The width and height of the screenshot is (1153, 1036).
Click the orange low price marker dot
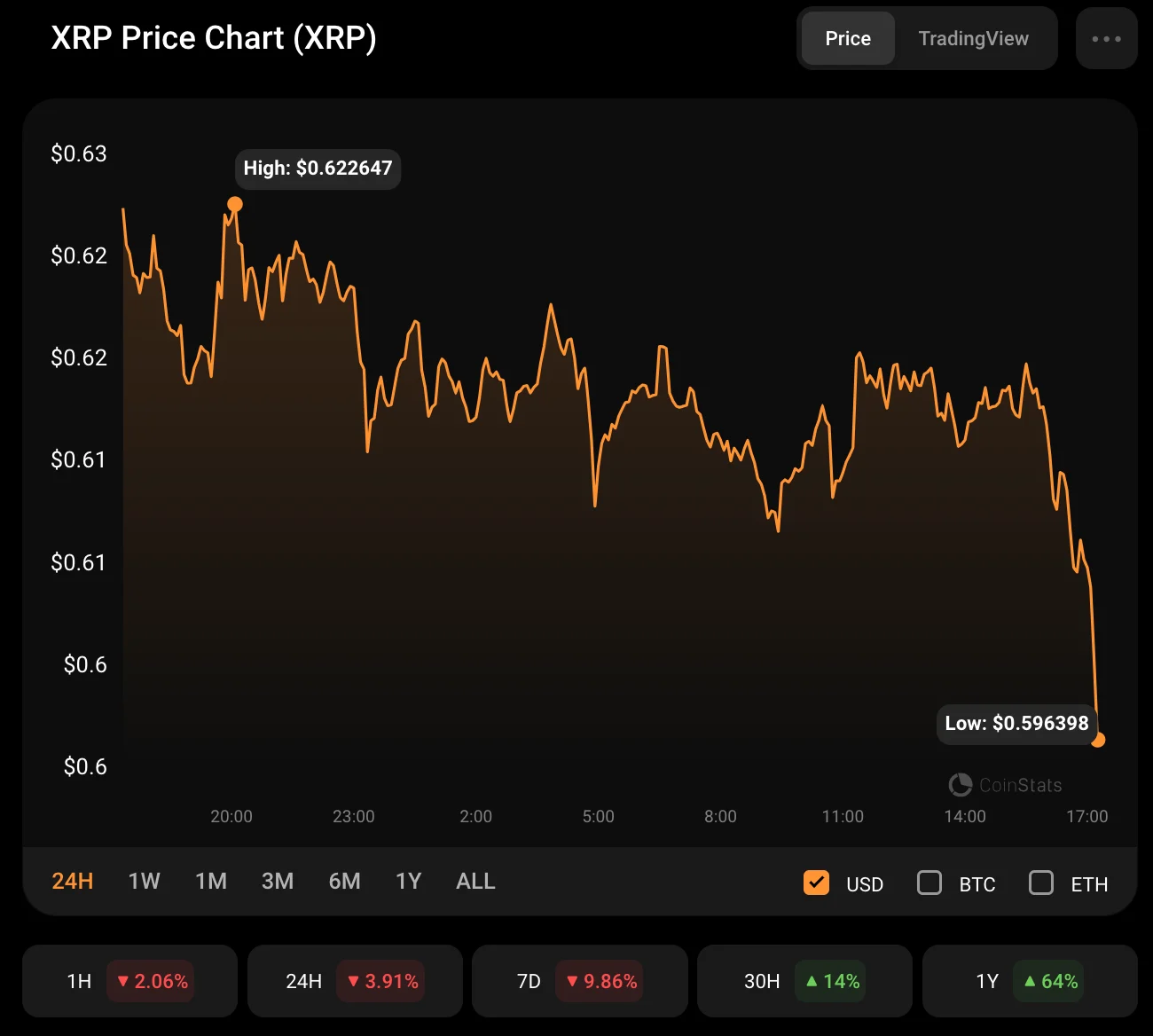[x=1098, y=740]
